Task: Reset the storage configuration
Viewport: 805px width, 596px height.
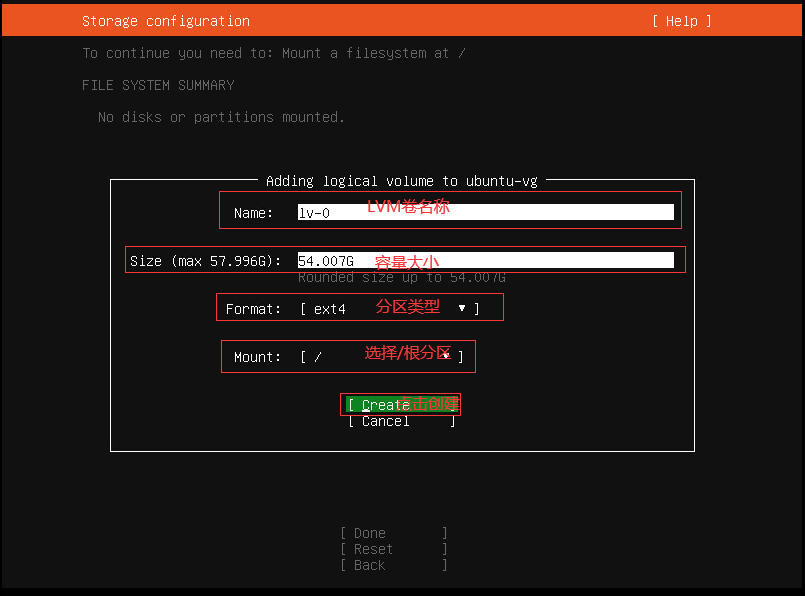Action: click(x=393, y=548)
